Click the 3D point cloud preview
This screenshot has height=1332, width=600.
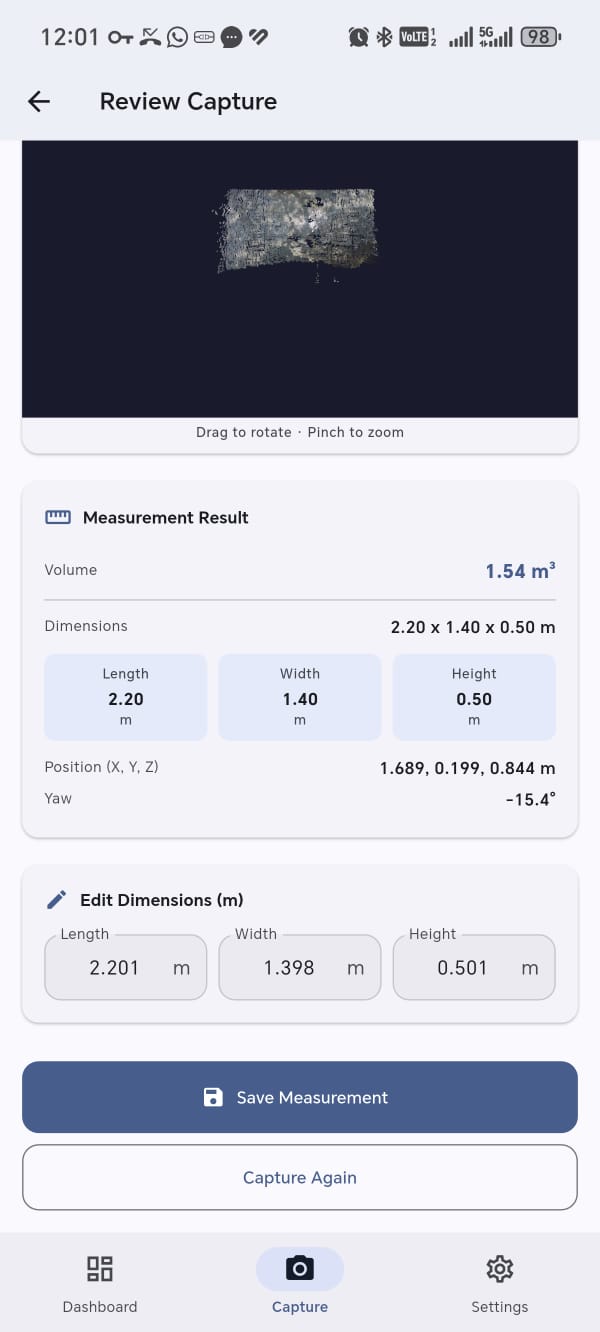click(x=300, y=279)
